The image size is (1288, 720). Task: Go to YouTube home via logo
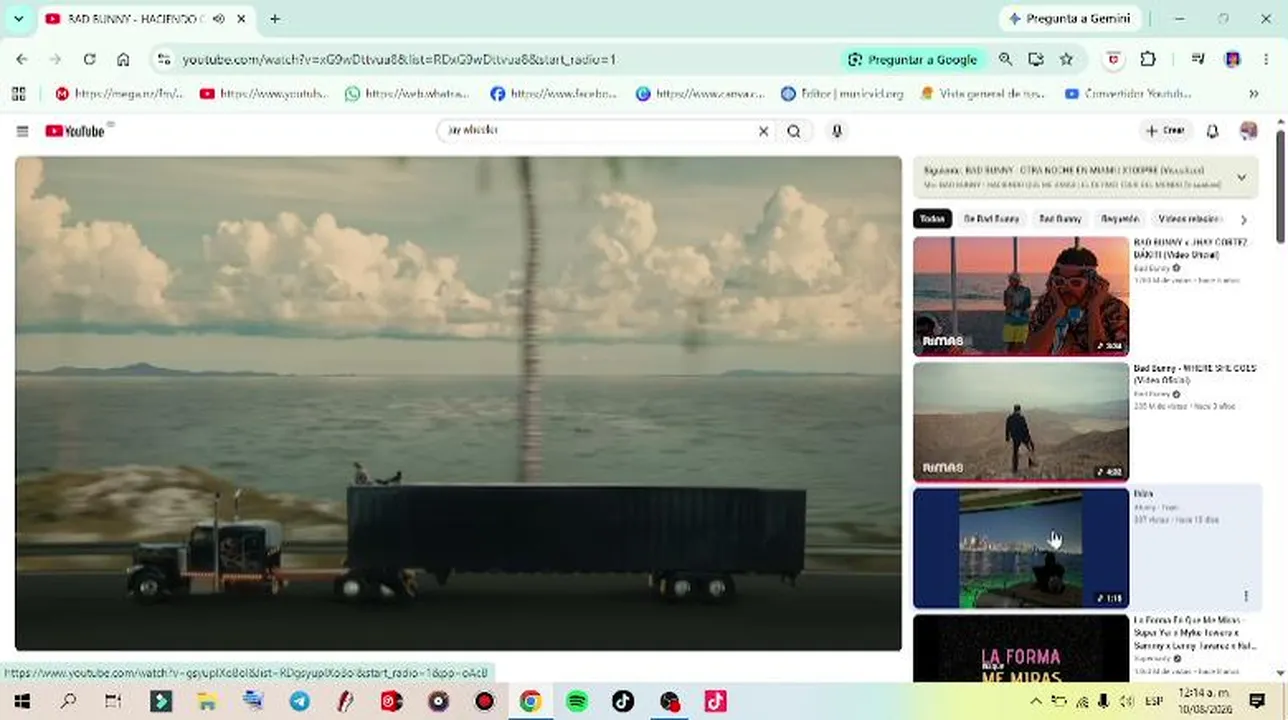(75, 131)
